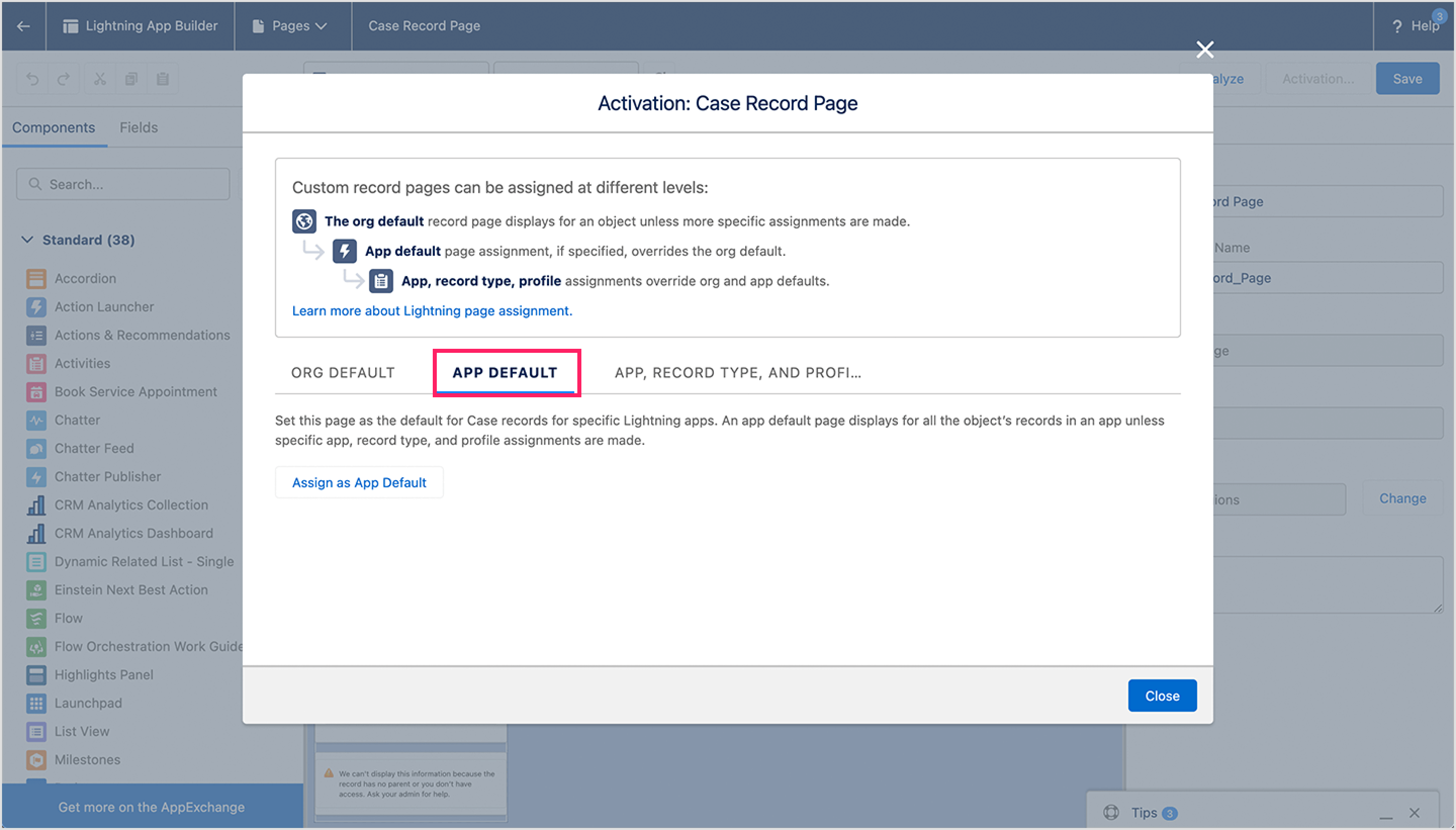1456x830 pixels.
Task: Open Help via the question mark icon
Action: (1398, 26)
